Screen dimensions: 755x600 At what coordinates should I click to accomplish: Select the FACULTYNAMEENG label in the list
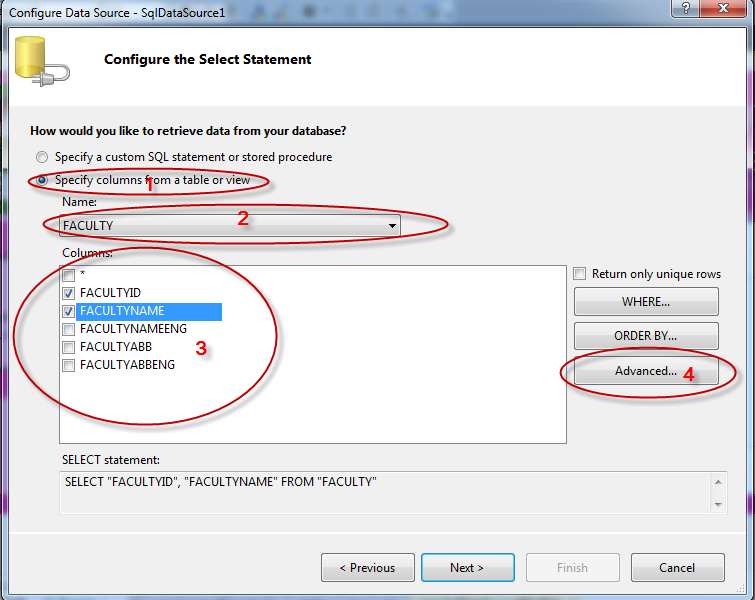133,329
